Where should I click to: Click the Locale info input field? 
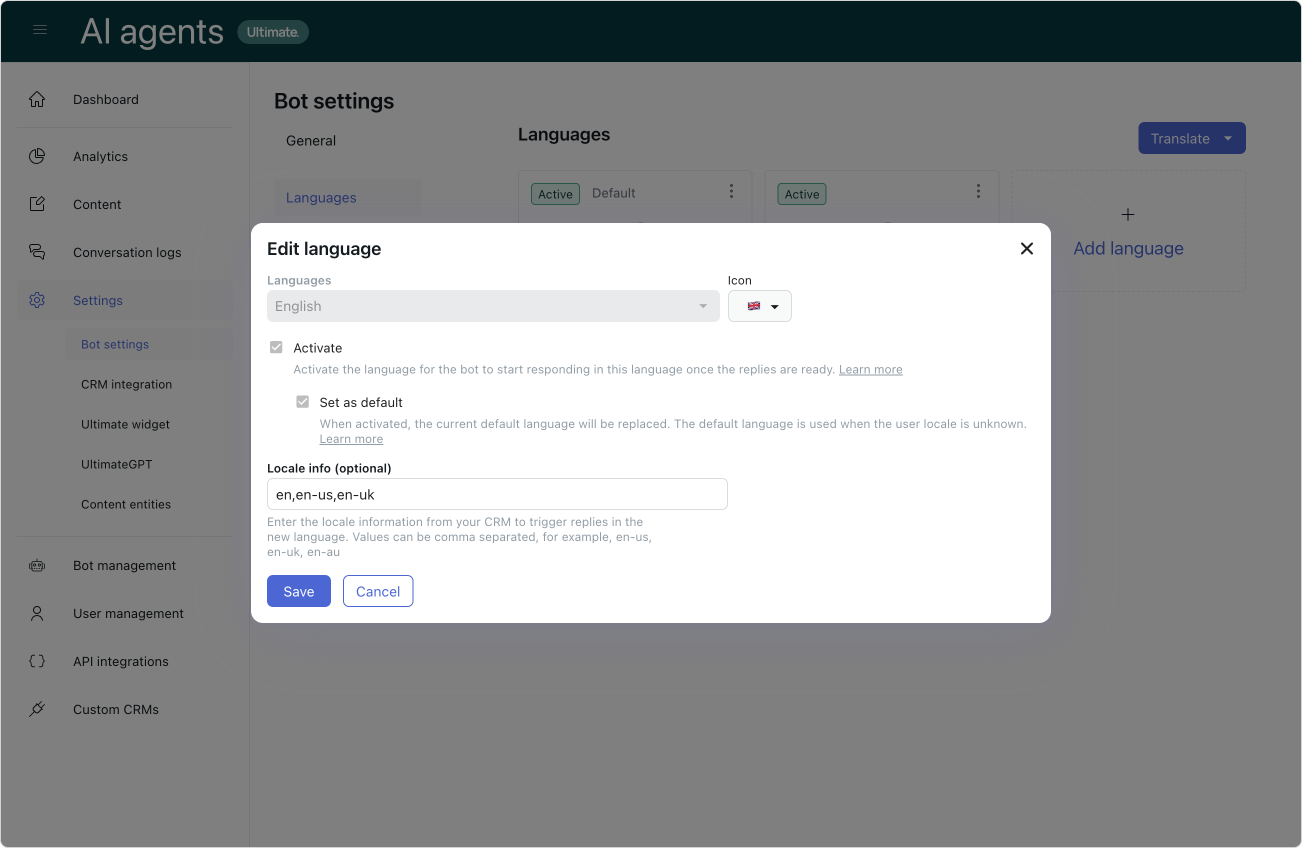[x=497, y=494]
